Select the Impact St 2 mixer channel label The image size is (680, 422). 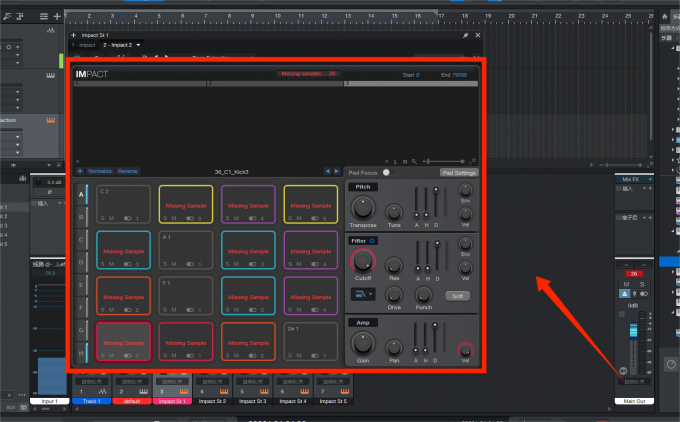212,401
